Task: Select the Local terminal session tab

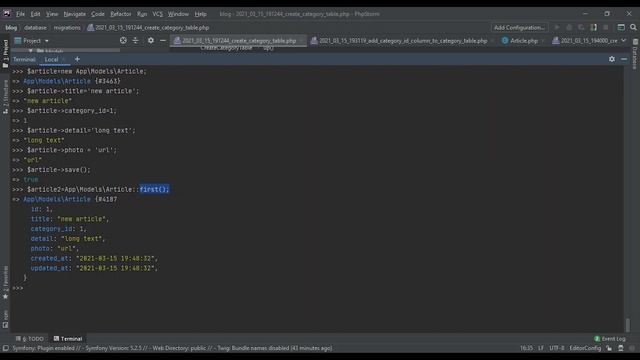Action: point(51,60)
